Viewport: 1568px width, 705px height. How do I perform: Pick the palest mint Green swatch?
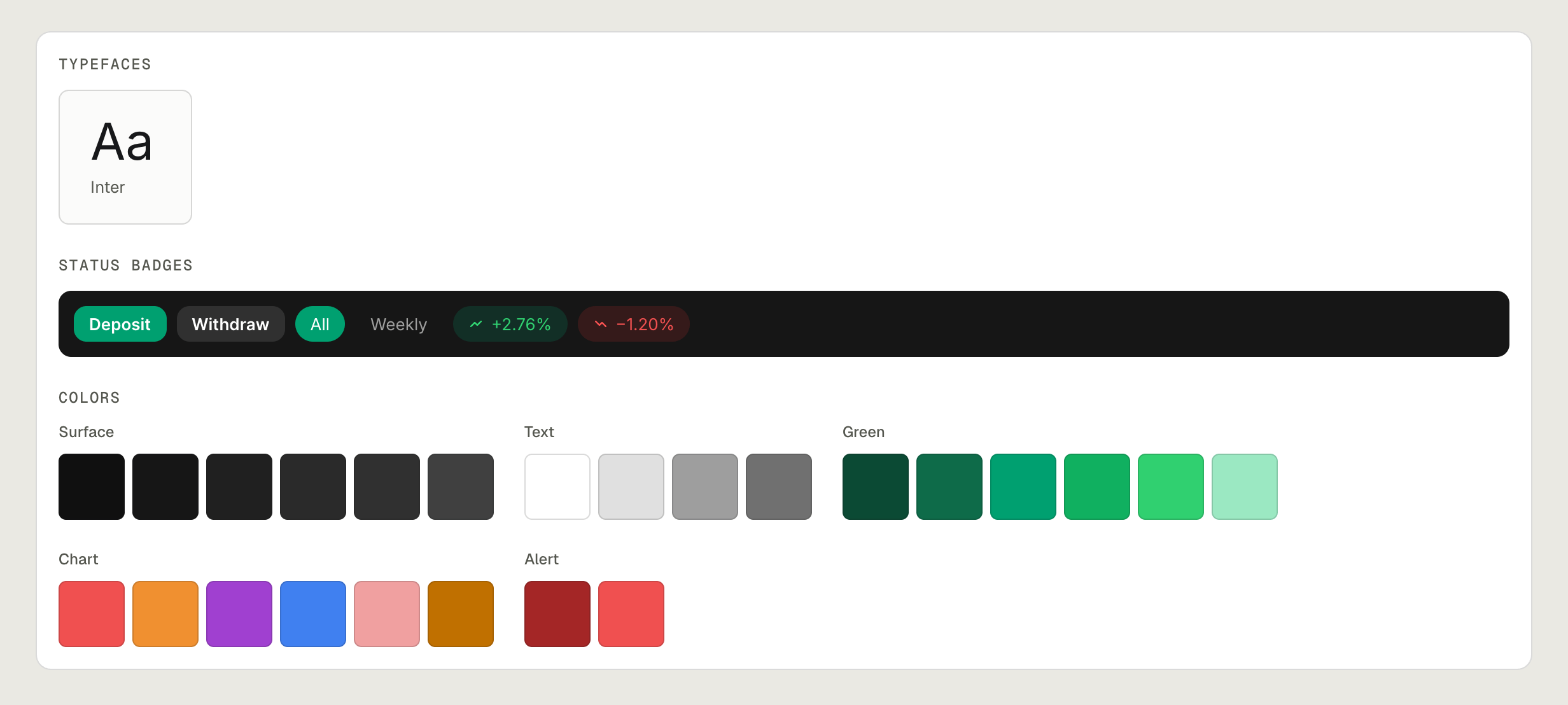tap(1245, 487)
